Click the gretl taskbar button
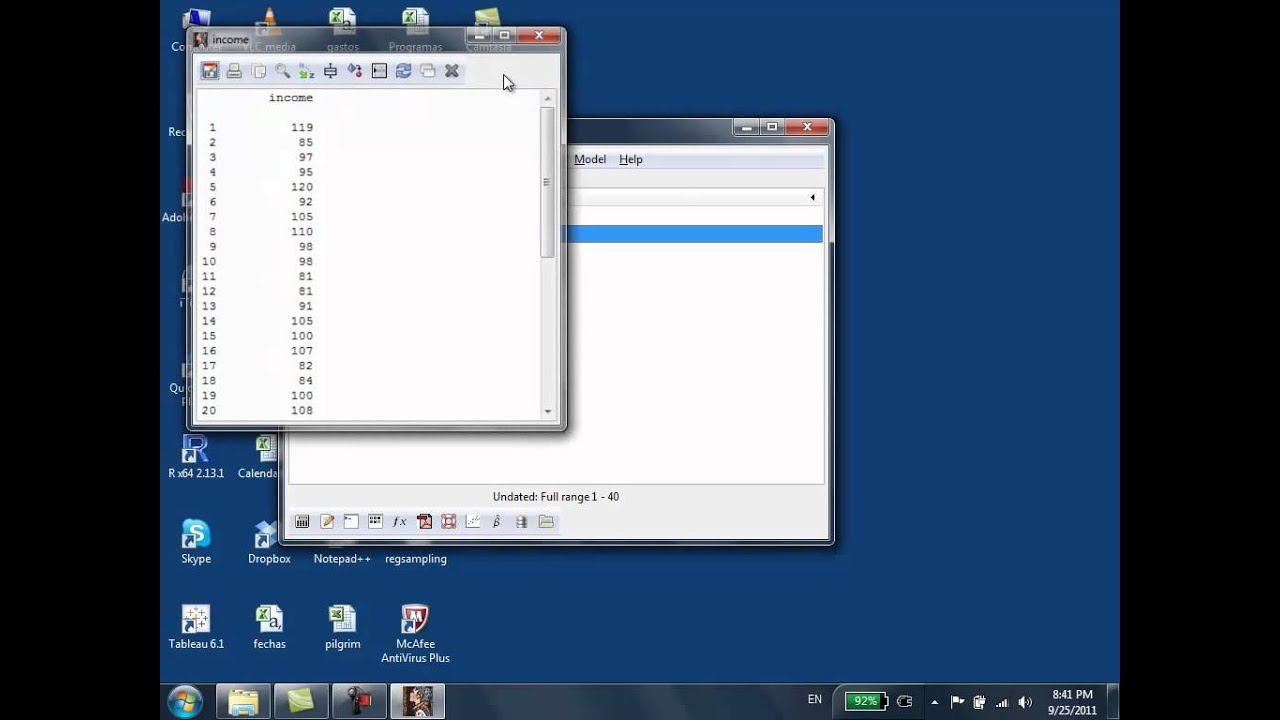This screenshot has height=720, width=1280. click(x=417, y=701)
